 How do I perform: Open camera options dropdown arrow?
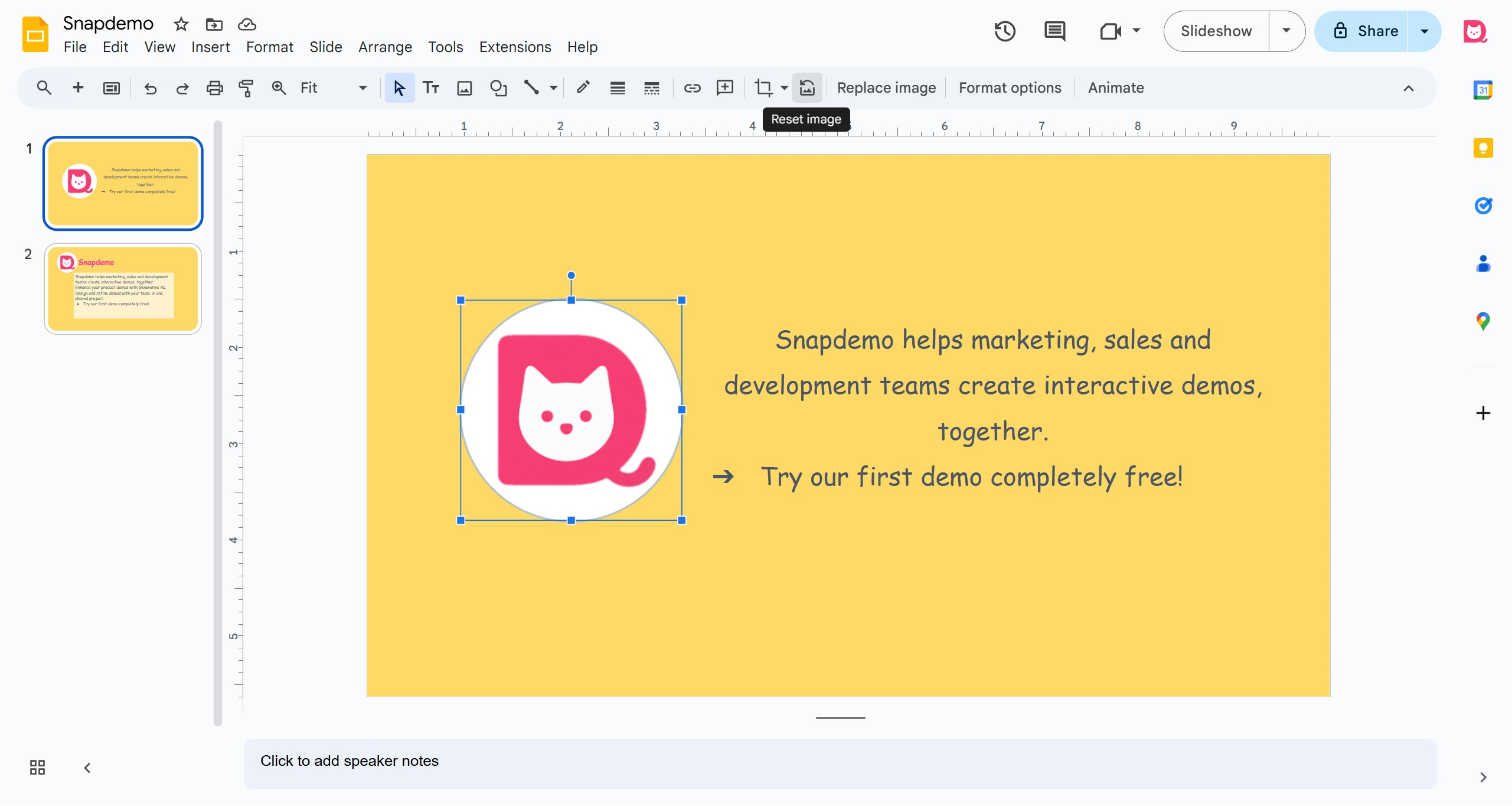(x=1137, y=31)
